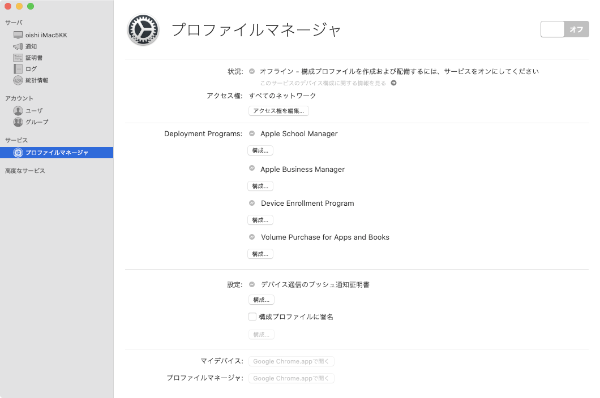
Task: Click the Device Enrollment Program text
Action: coord(307,203)
